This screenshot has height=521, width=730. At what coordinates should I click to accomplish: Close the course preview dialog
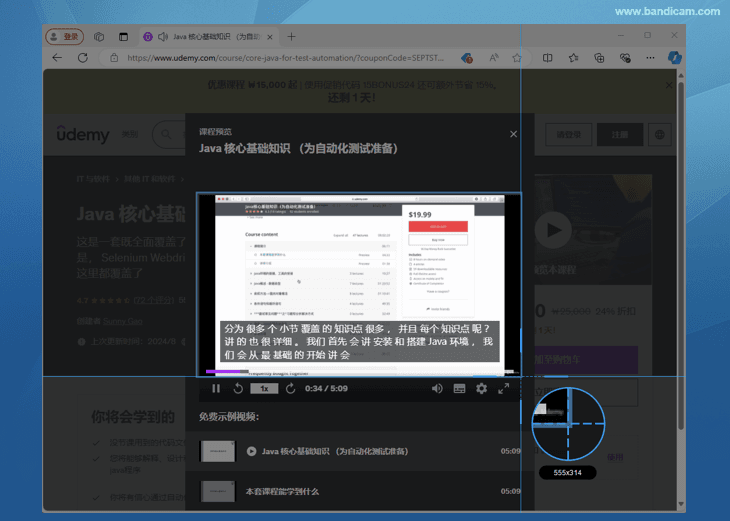coord(513,134)
